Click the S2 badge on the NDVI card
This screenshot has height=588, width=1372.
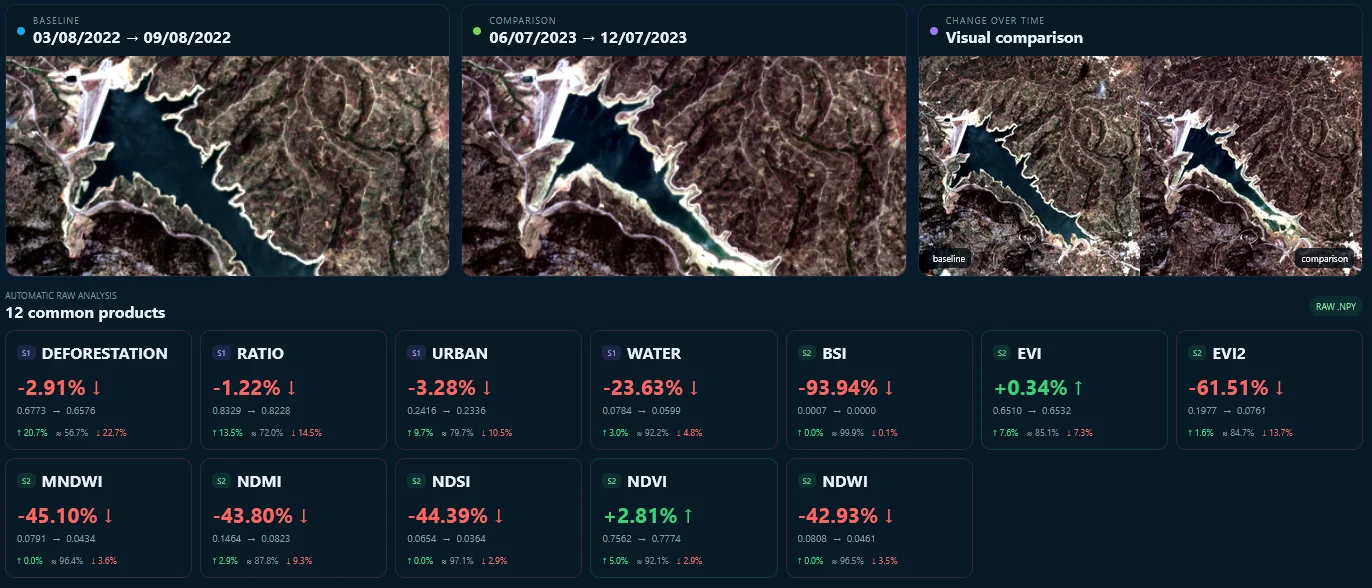pyautogui.click(x=612, y=481)
